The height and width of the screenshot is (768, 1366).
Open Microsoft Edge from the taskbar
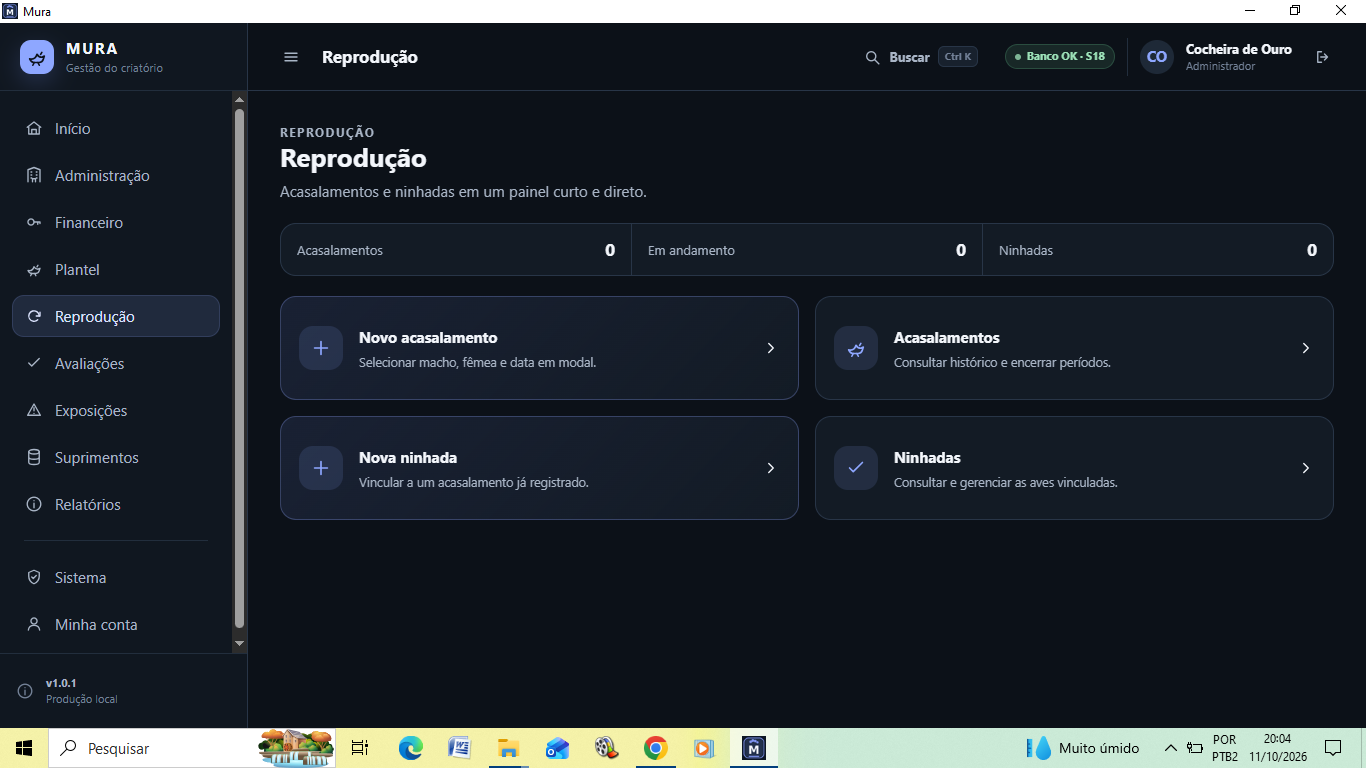point(410,748)
